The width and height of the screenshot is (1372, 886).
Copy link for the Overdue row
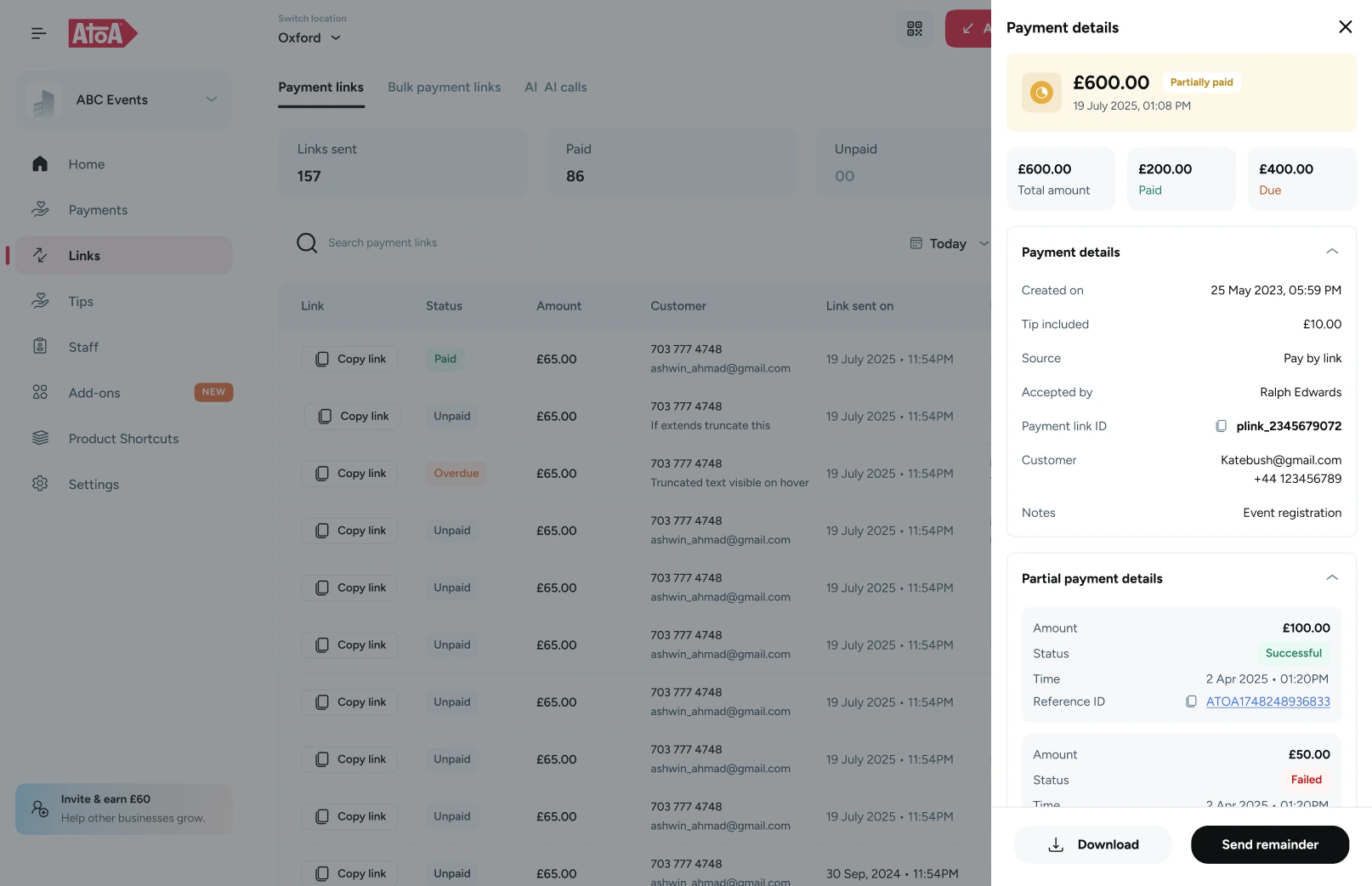click(x=349, y=473)
